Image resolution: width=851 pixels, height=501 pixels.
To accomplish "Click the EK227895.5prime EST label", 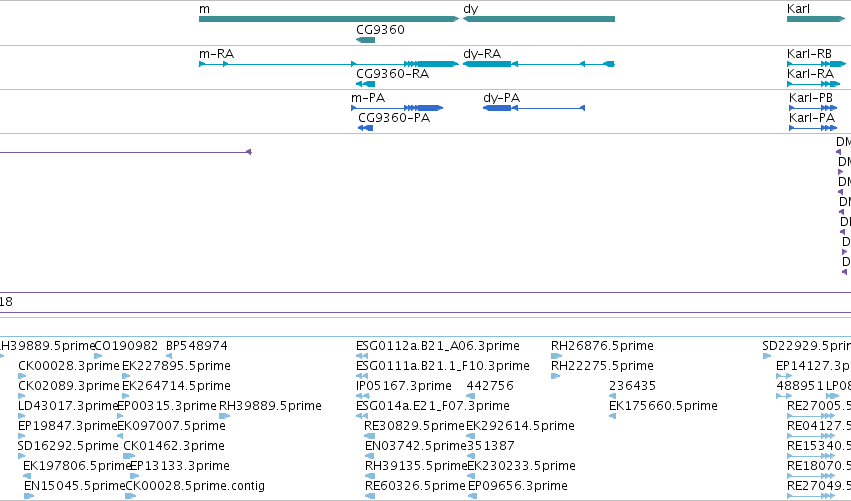I will click(x=176, y=366).
